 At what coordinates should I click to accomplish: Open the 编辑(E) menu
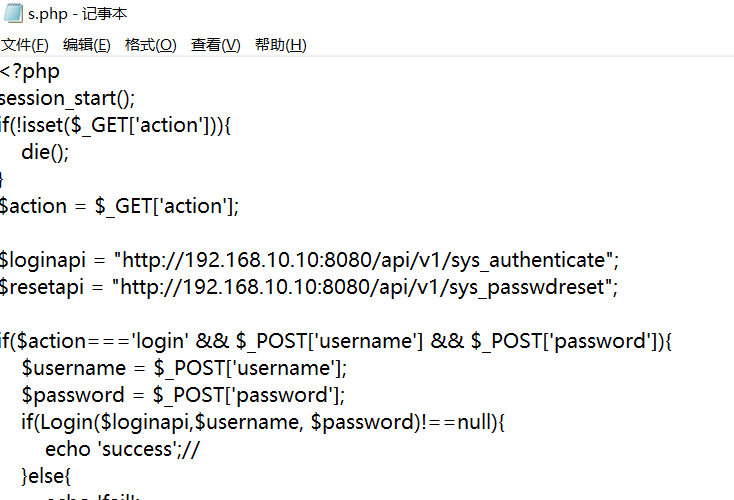pyautogui.click(x=86, y=45)
